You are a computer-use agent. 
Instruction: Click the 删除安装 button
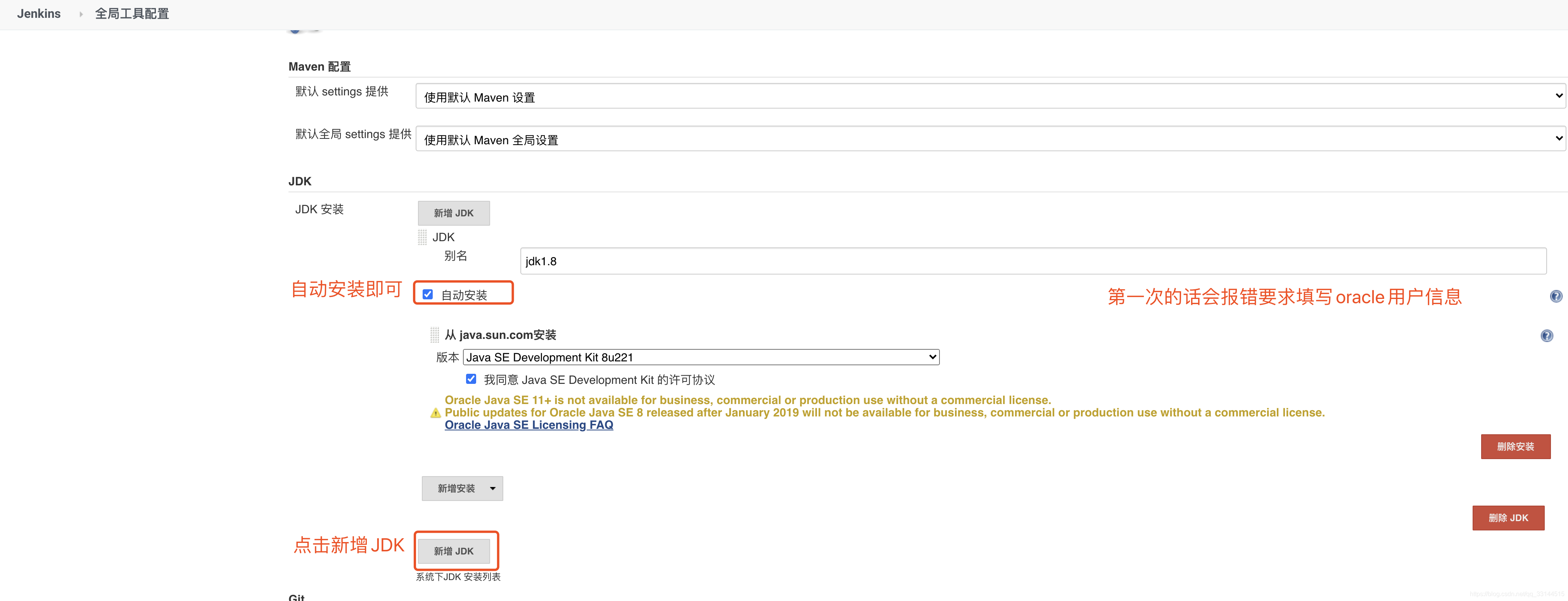[1516, 446]
